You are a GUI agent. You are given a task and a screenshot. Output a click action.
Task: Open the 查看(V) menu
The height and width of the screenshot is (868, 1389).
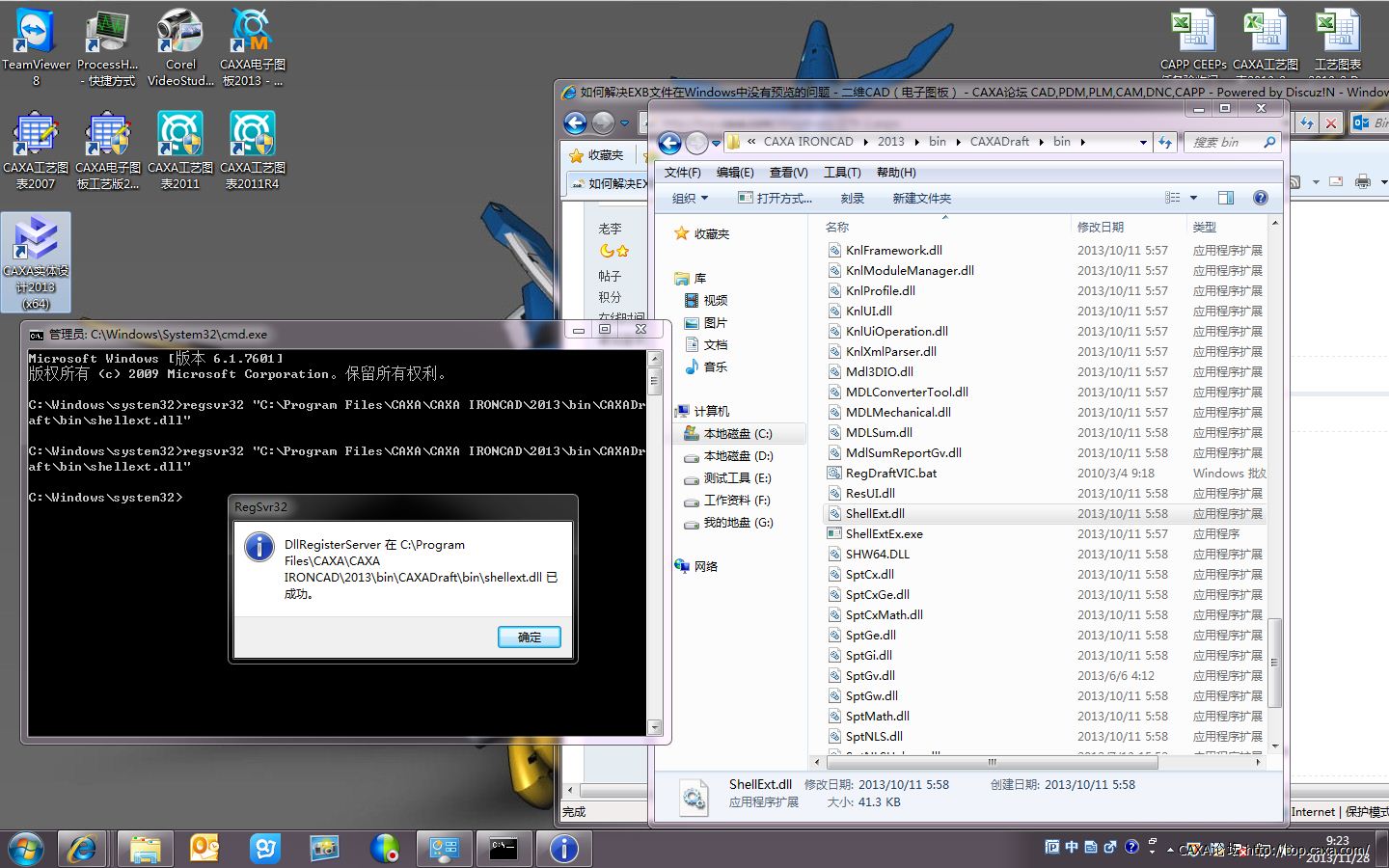click(x=788, y=172)
